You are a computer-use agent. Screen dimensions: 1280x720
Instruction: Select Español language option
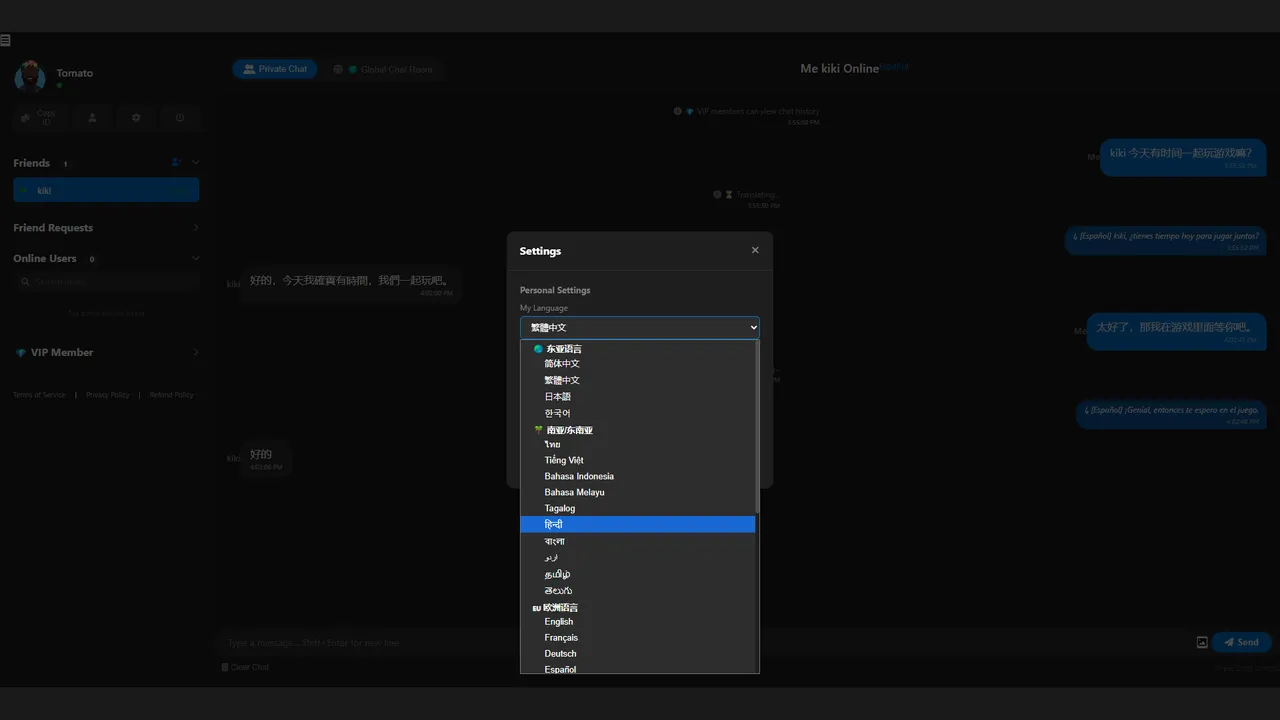click(x=638, y=668)
